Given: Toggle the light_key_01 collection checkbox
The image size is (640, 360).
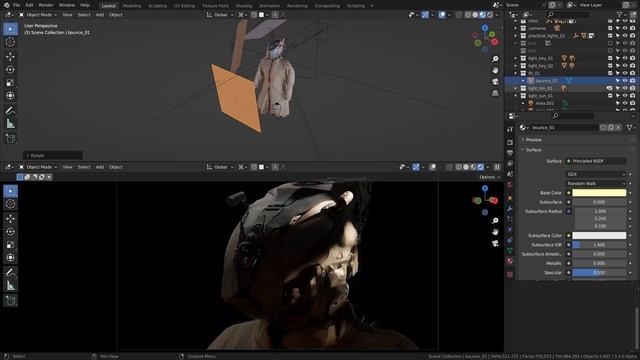Looking at the screenshot, I should click(610, 58).
